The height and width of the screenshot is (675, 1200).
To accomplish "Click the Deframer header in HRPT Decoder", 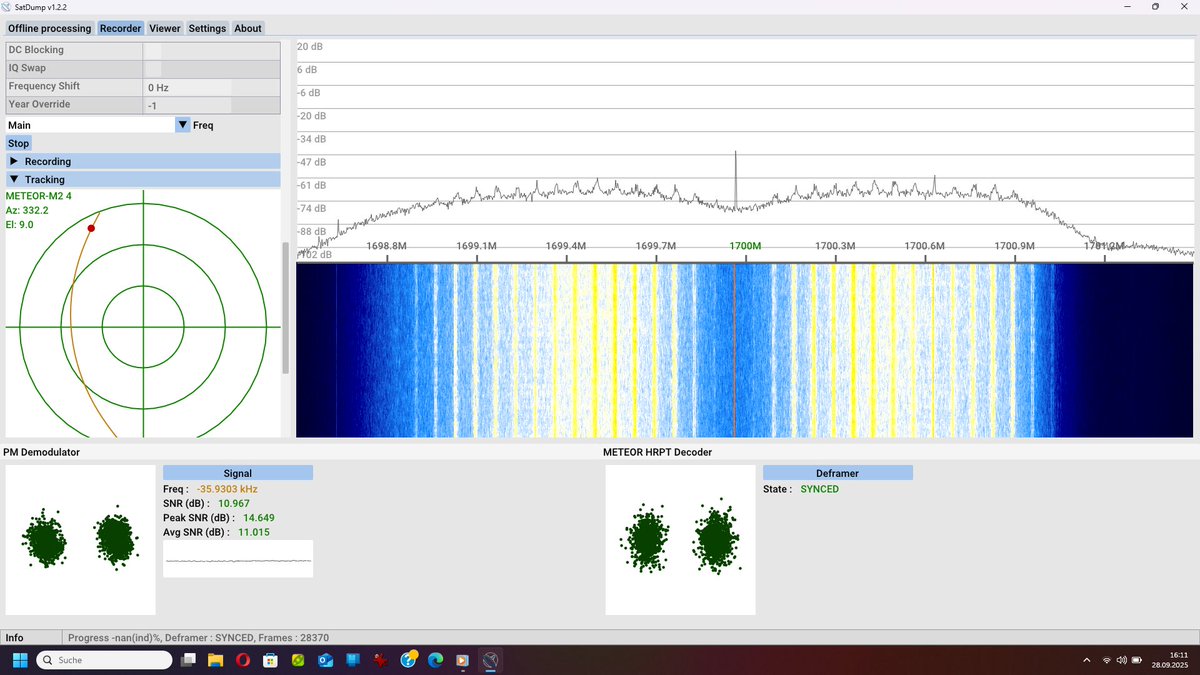I will (x=838, y=473).
